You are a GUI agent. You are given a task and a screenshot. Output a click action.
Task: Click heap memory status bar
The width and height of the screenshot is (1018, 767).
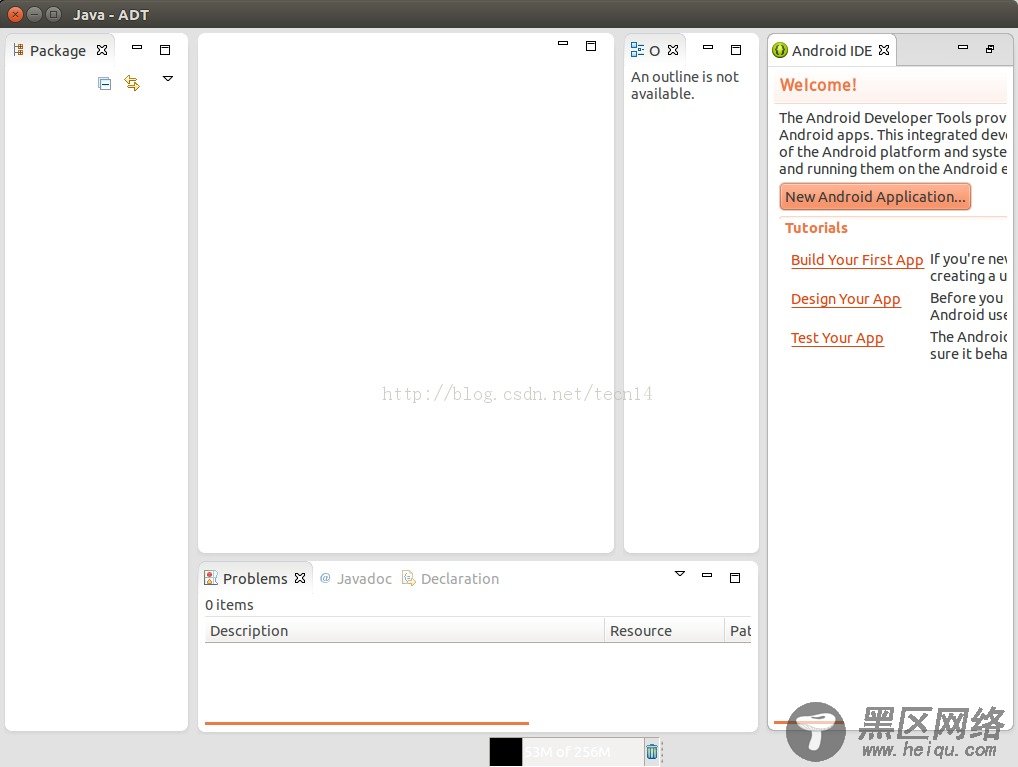click(566, 751)
